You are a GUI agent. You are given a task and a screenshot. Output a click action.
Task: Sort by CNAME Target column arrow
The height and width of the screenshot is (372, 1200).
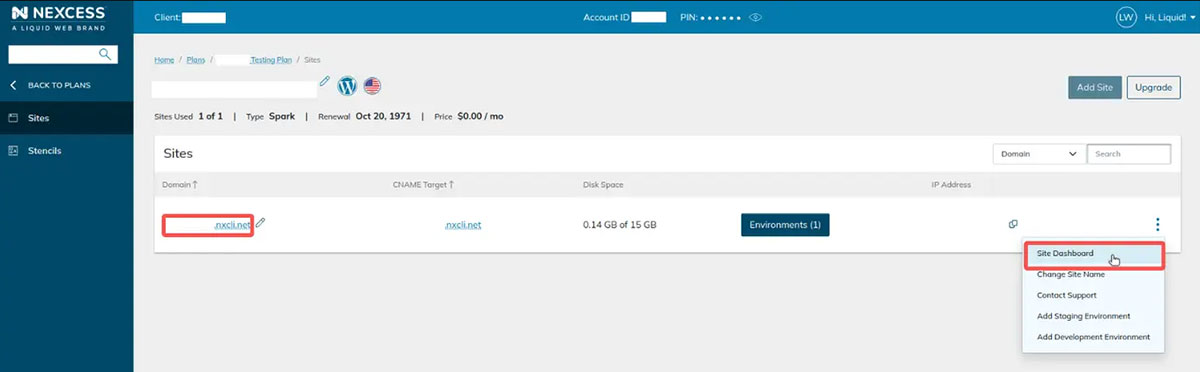tap(452, 184)
